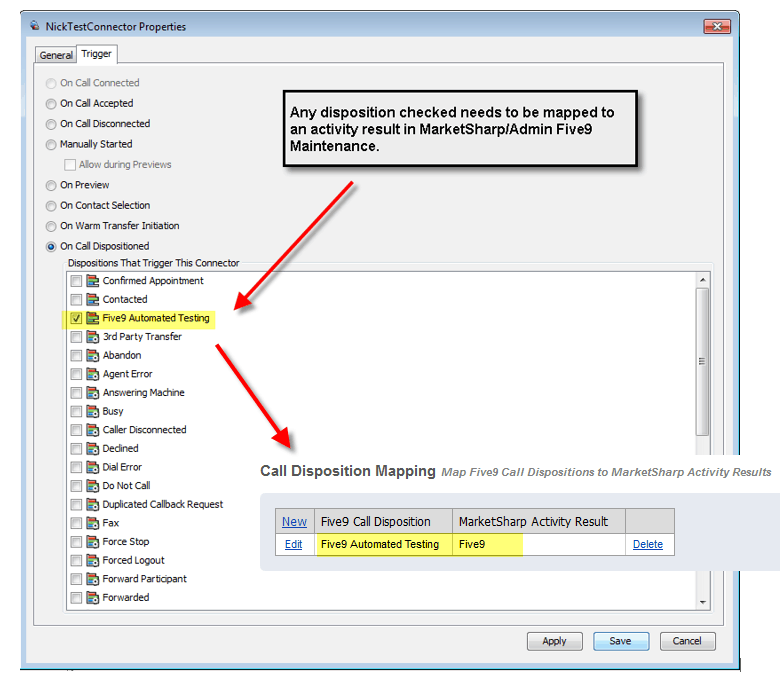Image resolution: width=780 pixels, height=677 pixels.
Task: Check the Forwarded checkbox
Action: [x=76, y=597]
